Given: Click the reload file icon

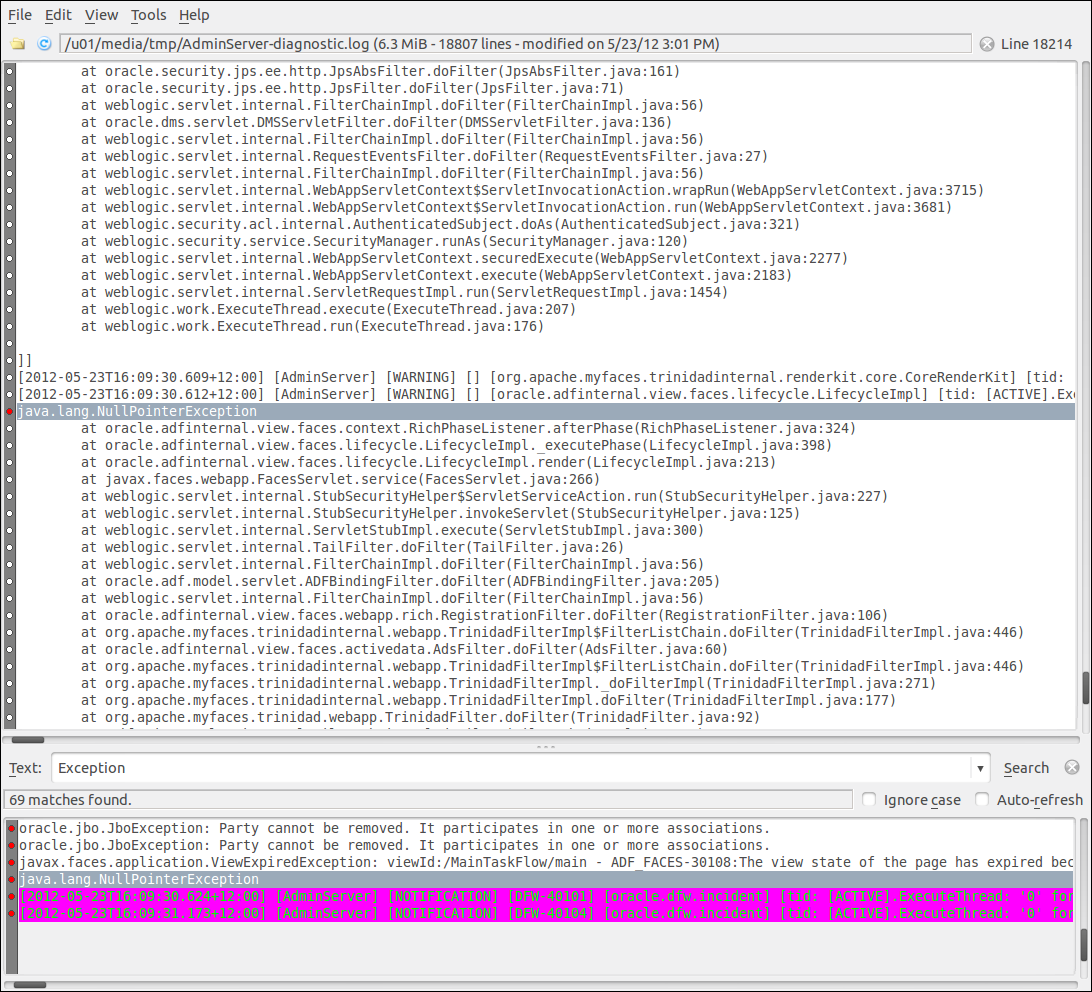Looking at the screenshot, I should point(44,44).
